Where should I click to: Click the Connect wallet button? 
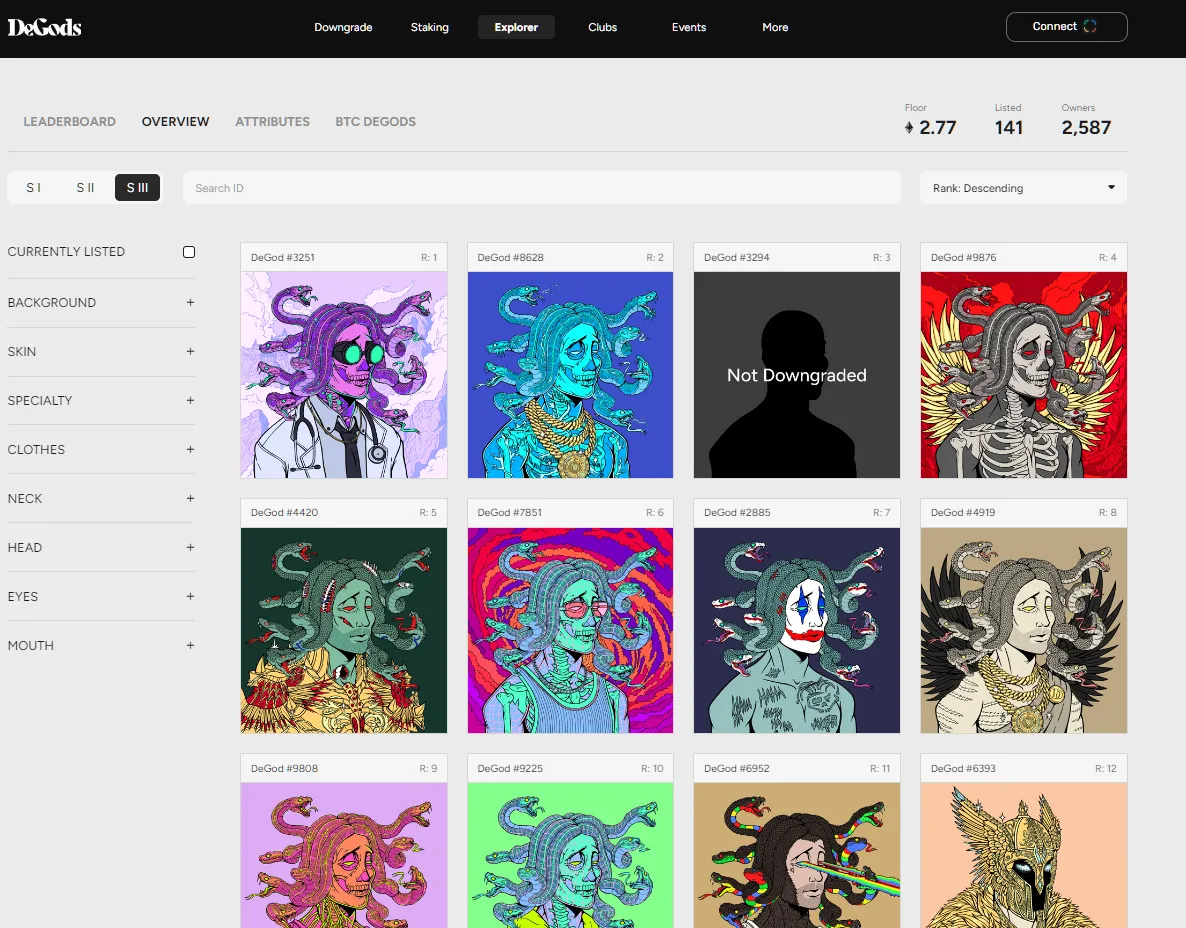[1066, 26]
